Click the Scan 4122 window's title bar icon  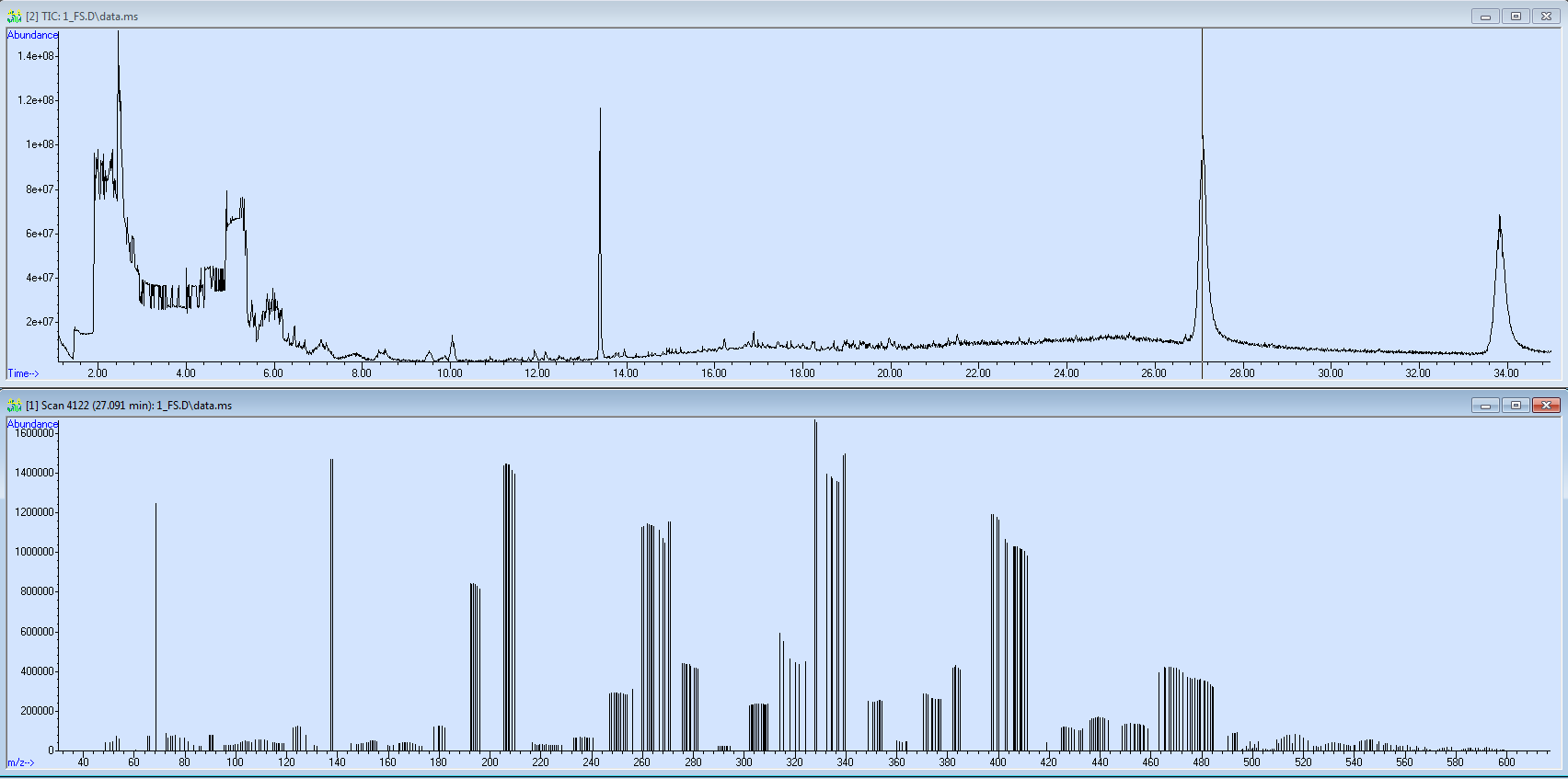point(14,406)
